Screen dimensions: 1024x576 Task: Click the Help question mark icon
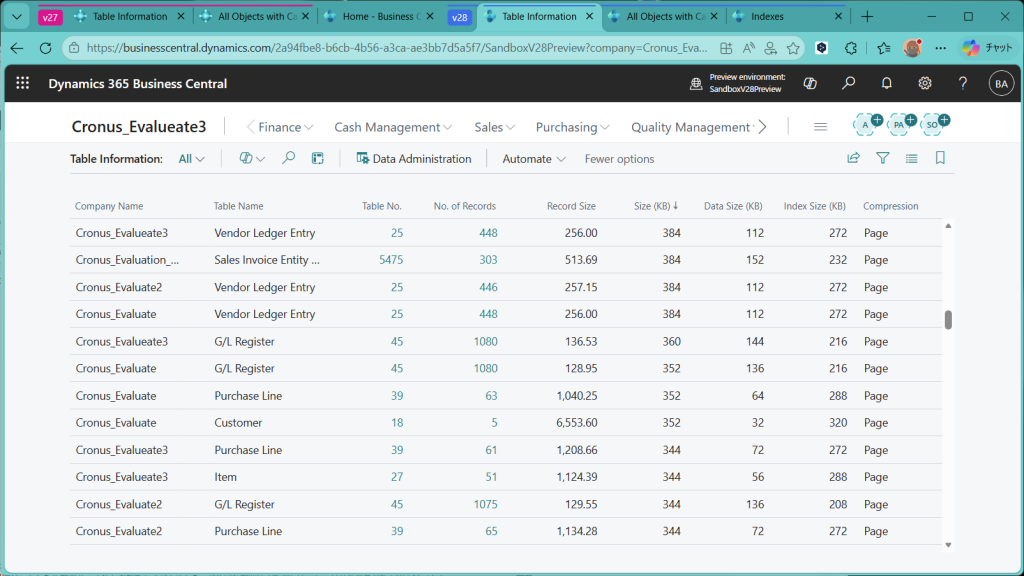coord(963,84)
